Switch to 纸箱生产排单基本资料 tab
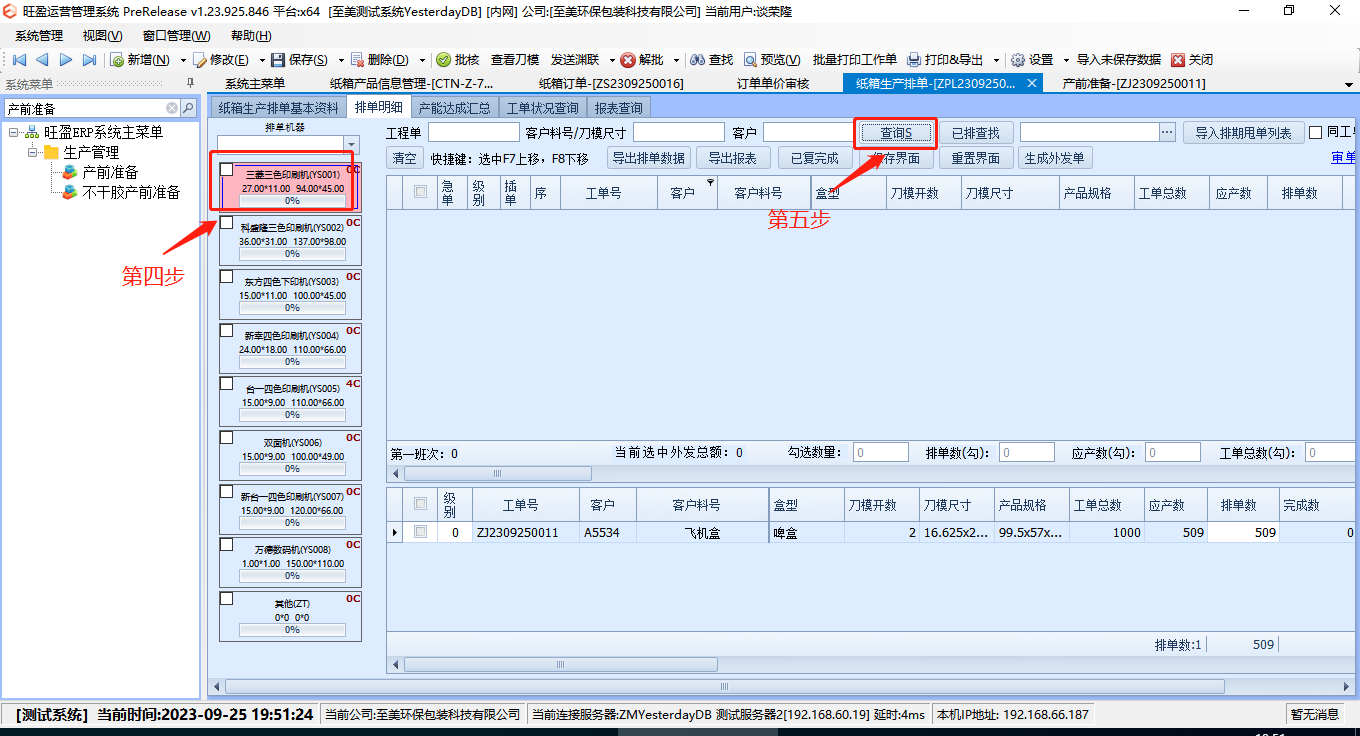This screenshot has height=736, width=1360. click(279, 108)
